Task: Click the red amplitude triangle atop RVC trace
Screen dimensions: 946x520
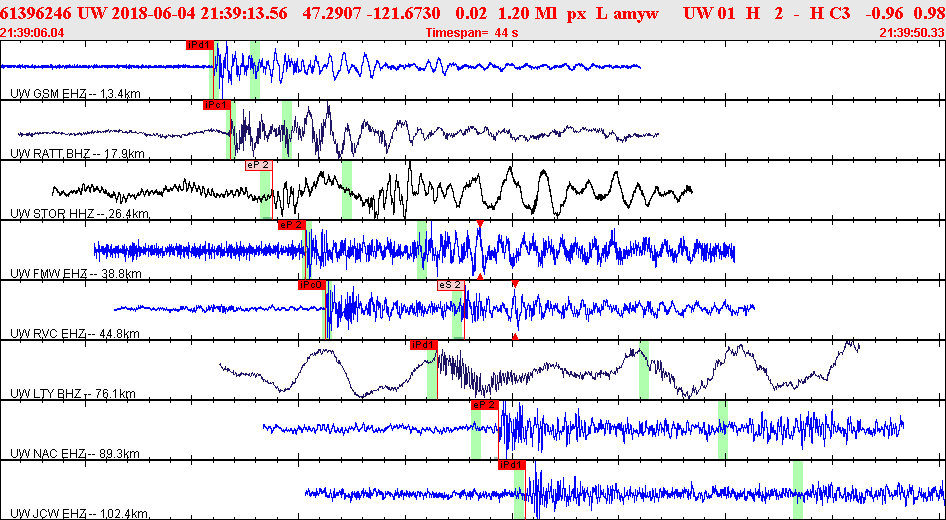Action: click(515, 284)
